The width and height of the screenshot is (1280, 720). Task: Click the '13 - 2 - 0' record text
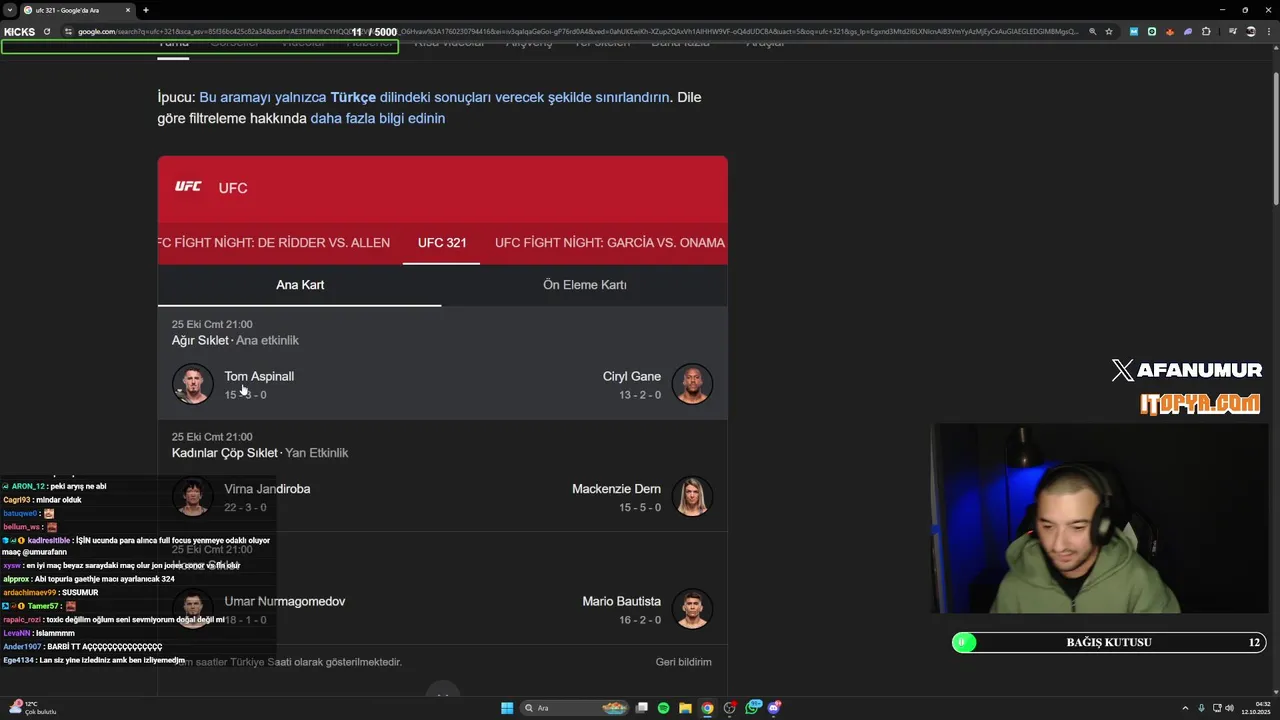point(640,395)
